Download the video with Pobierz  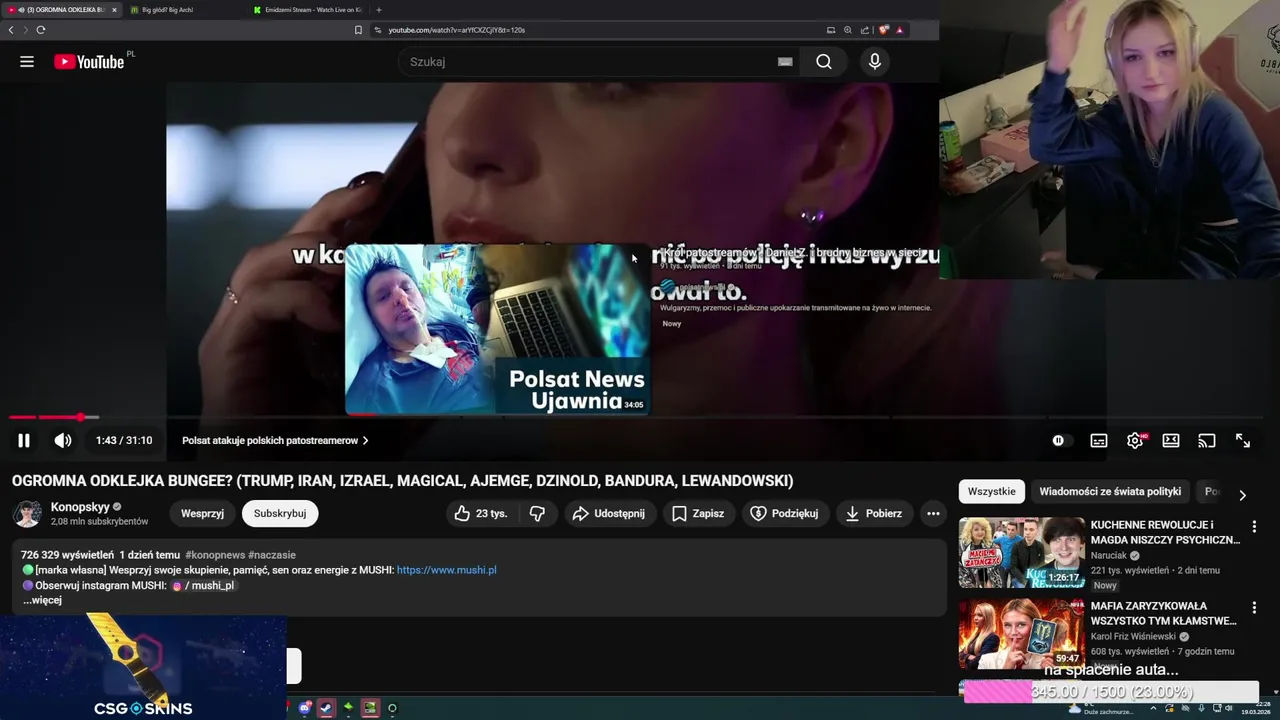(x=874, y=513)
